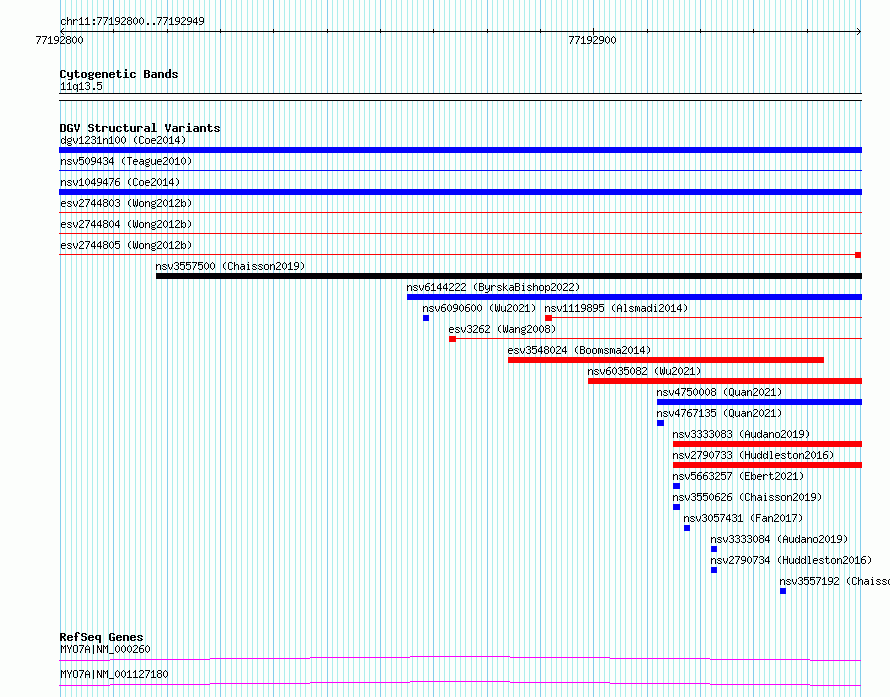The image size is (890, 697).
Task: Click the nsv1049476 (Coe2014) label text
Action: 120,182
